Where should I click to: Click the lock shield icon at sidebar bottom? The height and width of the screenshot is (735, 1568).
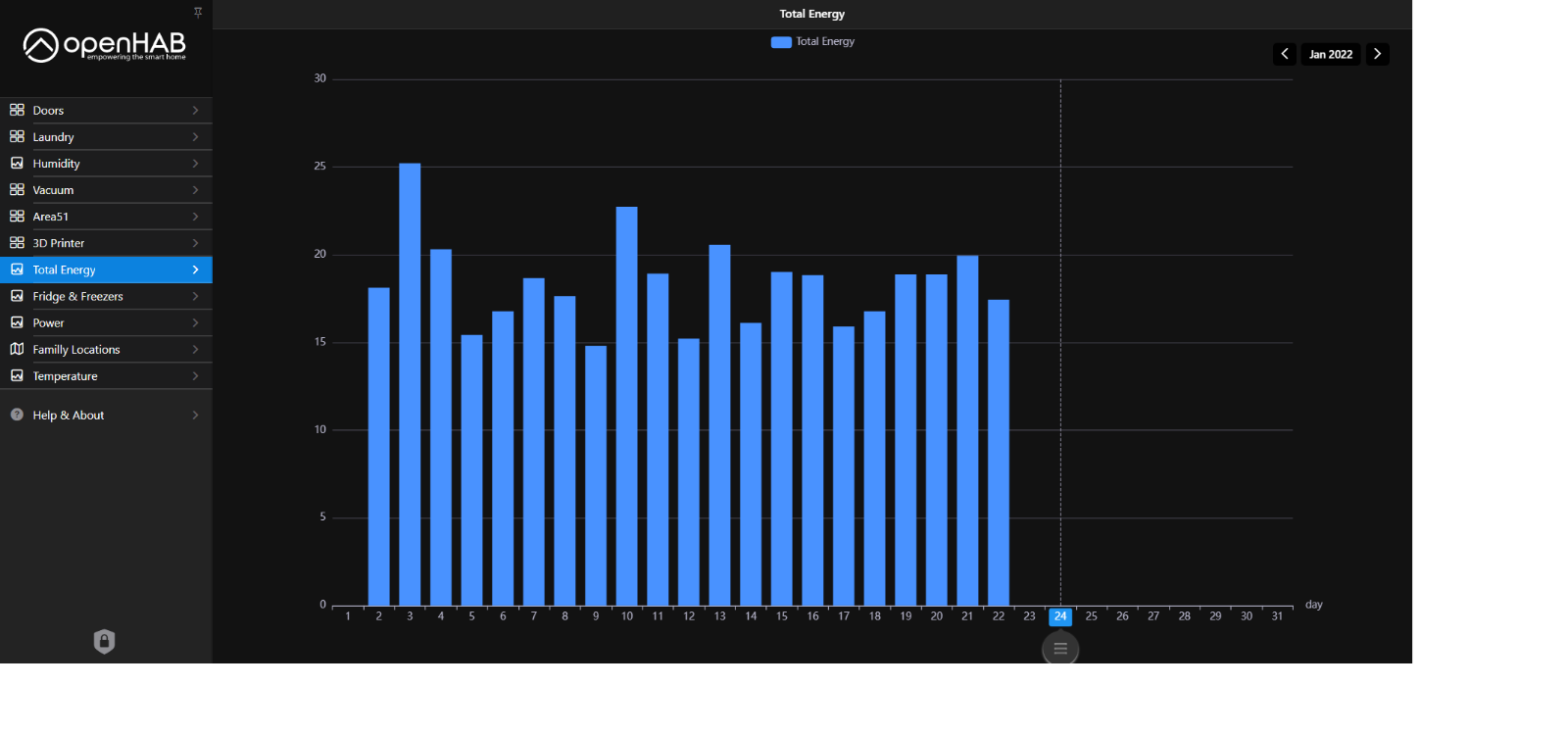[104, 642]
